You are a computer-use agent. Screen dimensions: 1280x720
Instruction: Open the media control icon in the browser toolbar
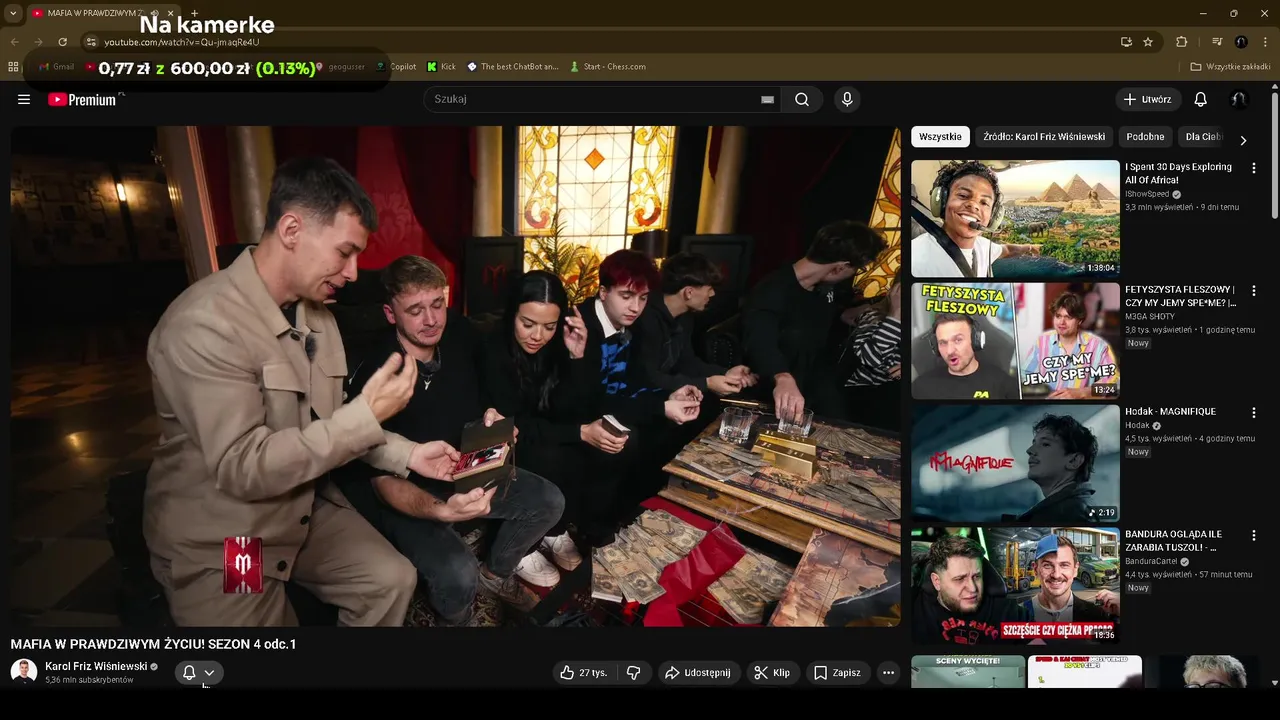pos(1217,42)
